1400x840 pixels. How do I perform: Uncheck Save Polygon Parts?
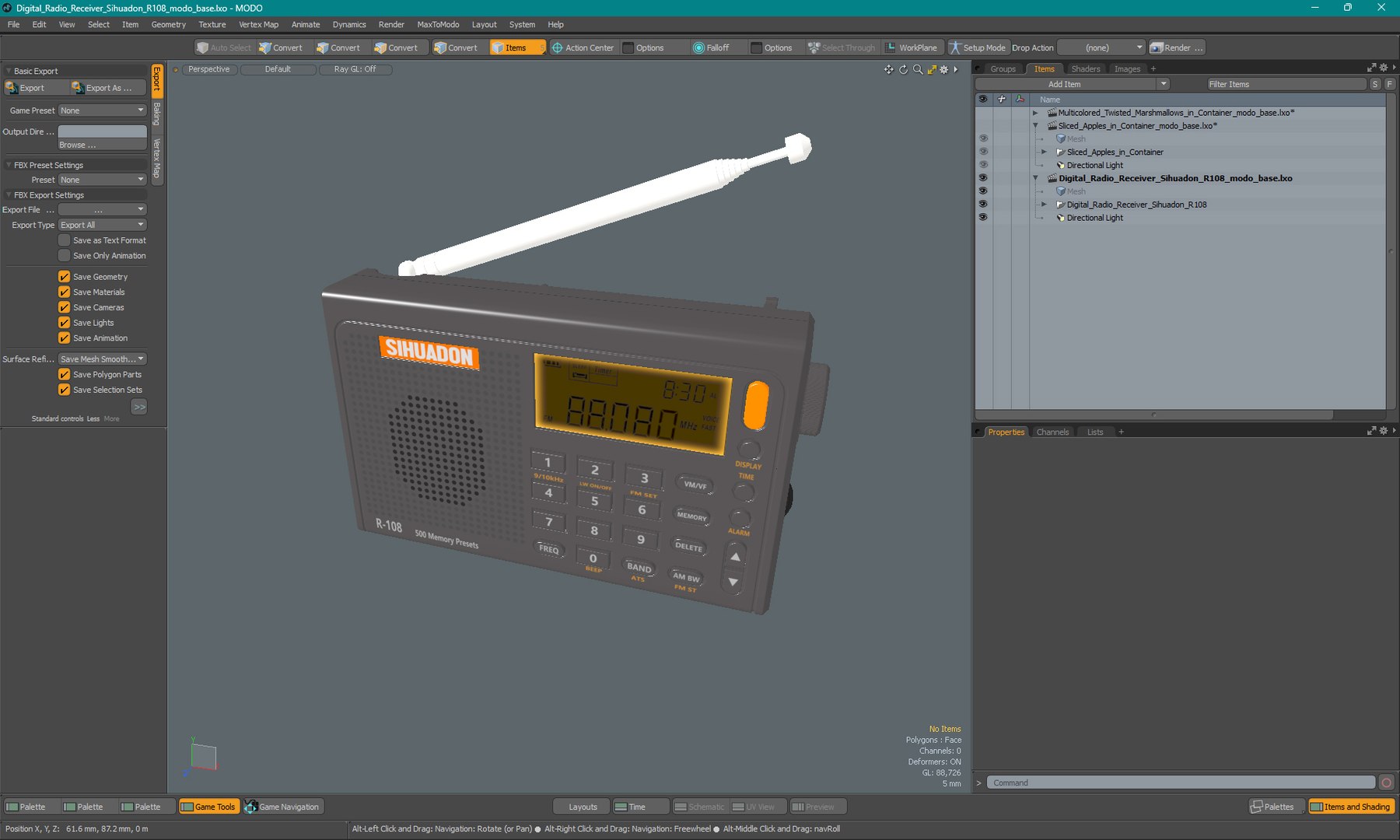click(x=65, y=374)
